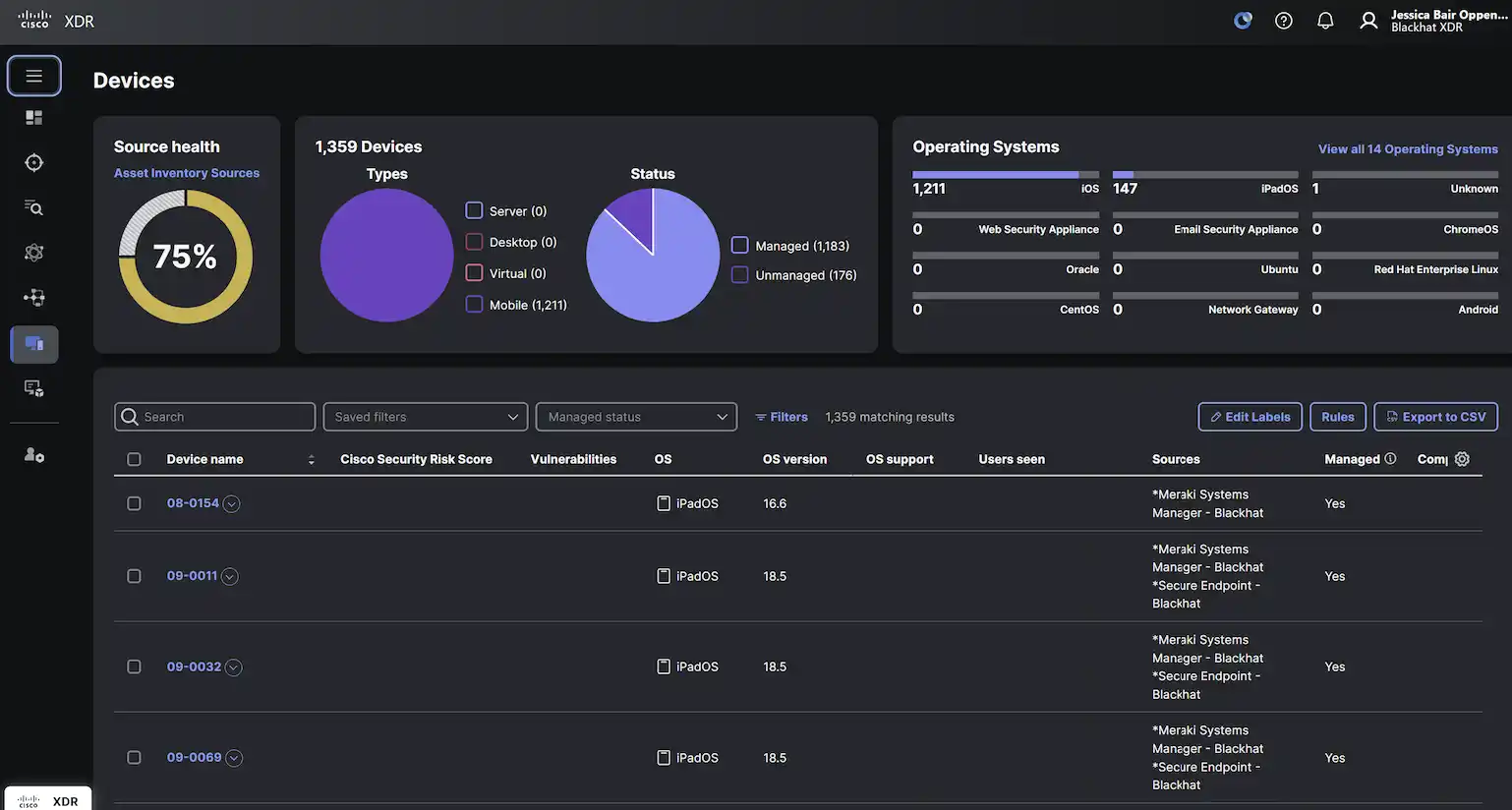Open the Saved filters dropdown

[425, 416]
